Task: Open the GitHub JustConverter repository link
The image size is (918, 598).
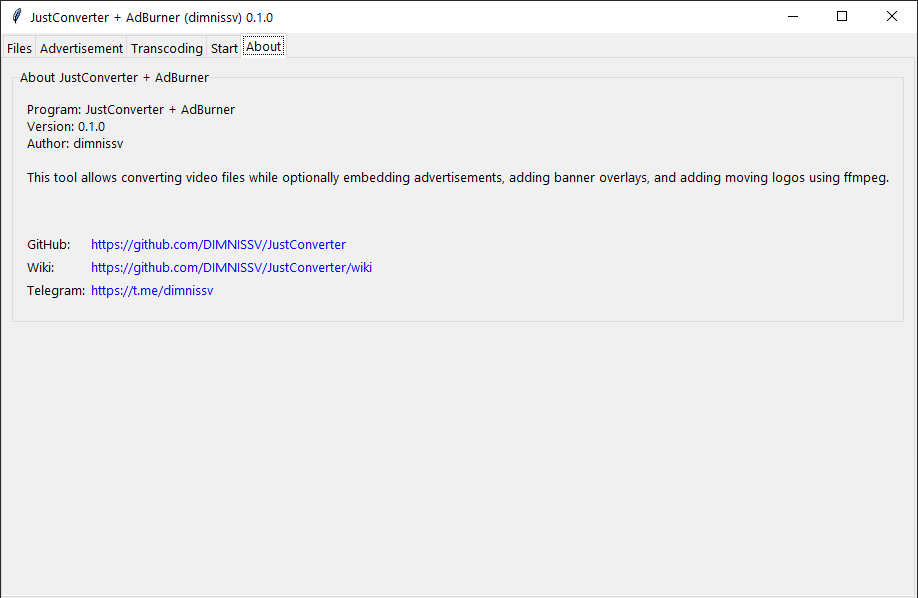Action: (x=218, y=244)
